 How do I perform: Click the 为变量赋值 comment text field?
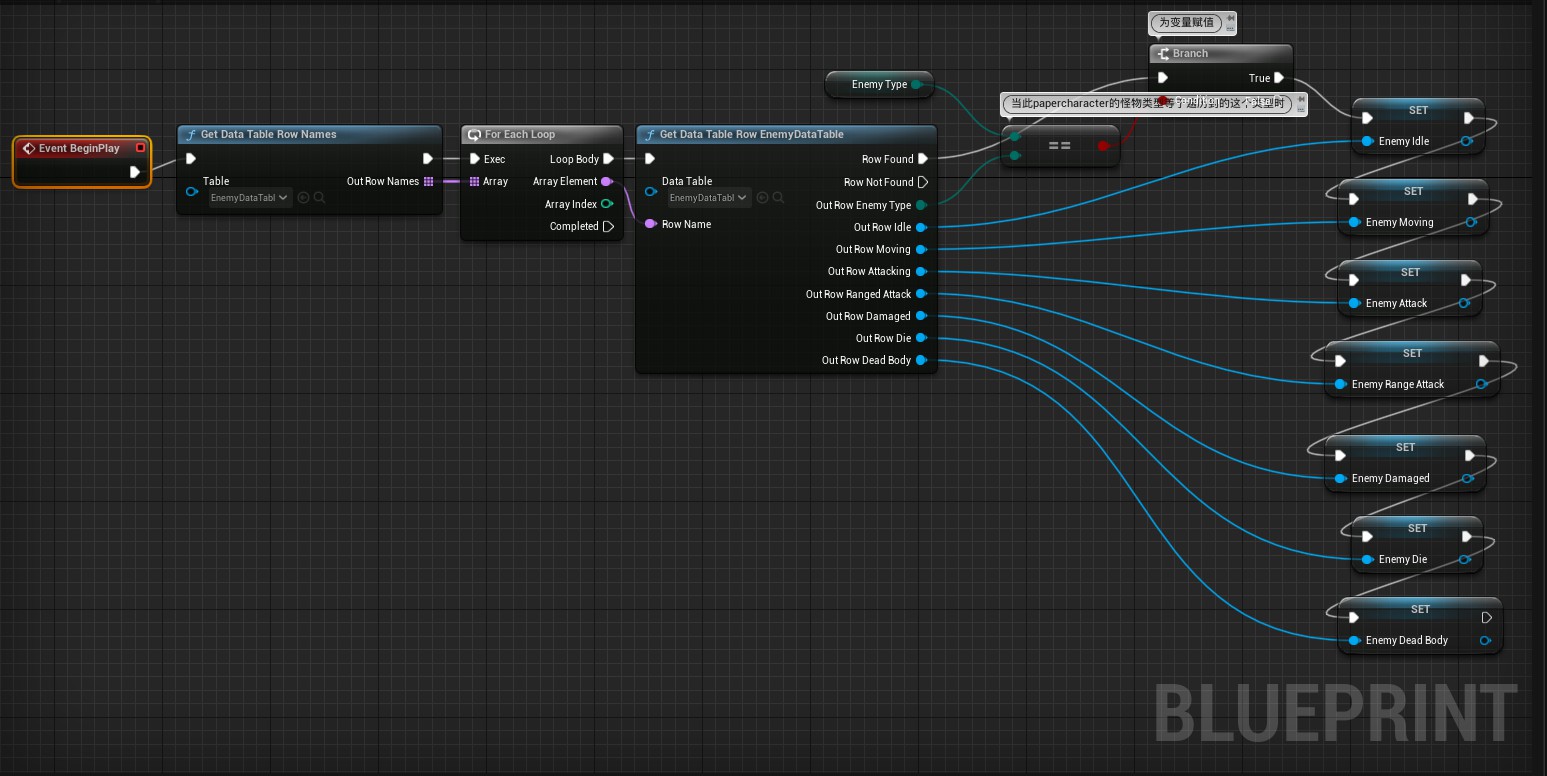coord(1186,22)
